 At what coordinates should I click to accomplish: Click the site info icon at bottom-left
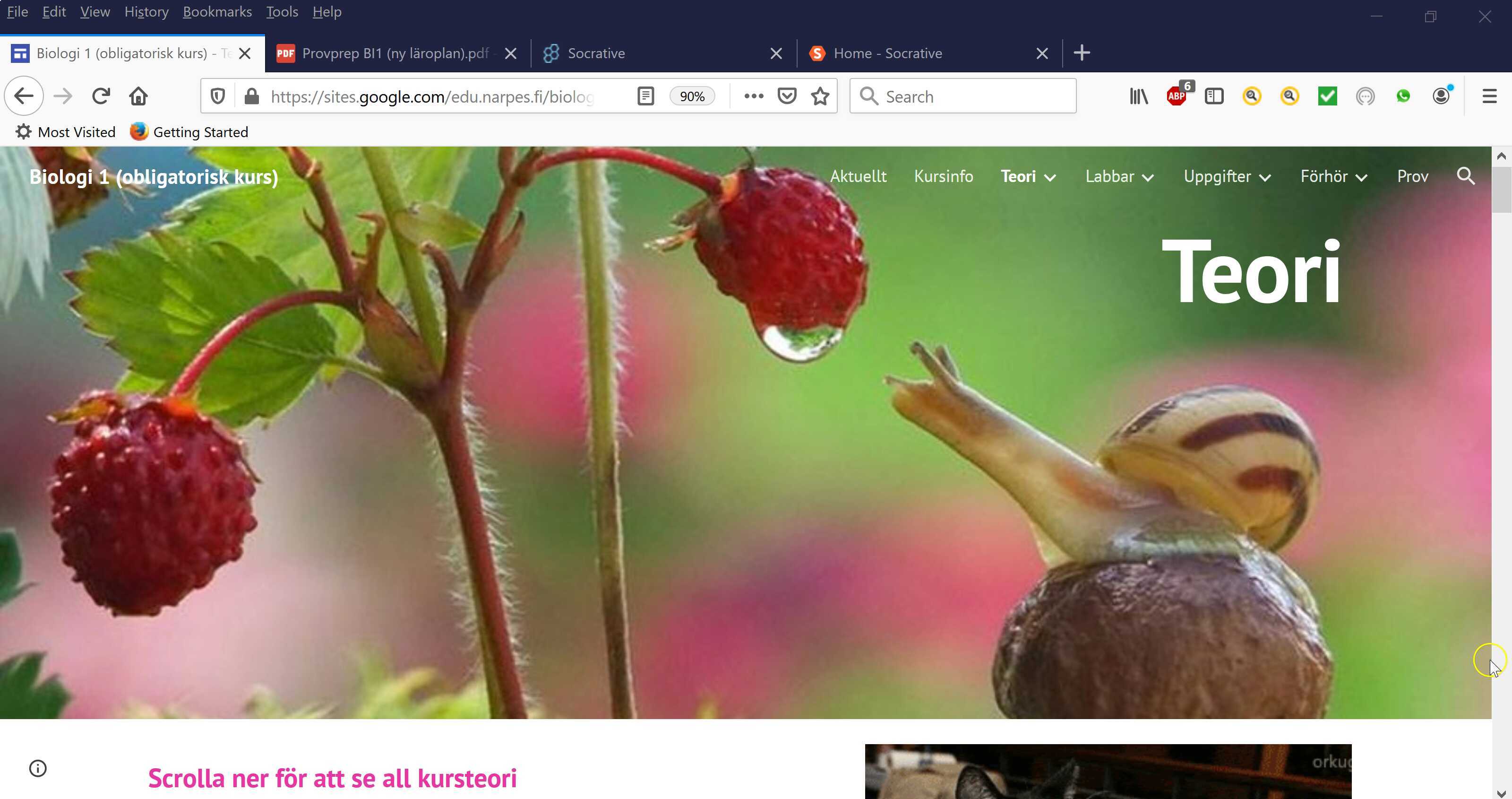[x=38, y=768]
